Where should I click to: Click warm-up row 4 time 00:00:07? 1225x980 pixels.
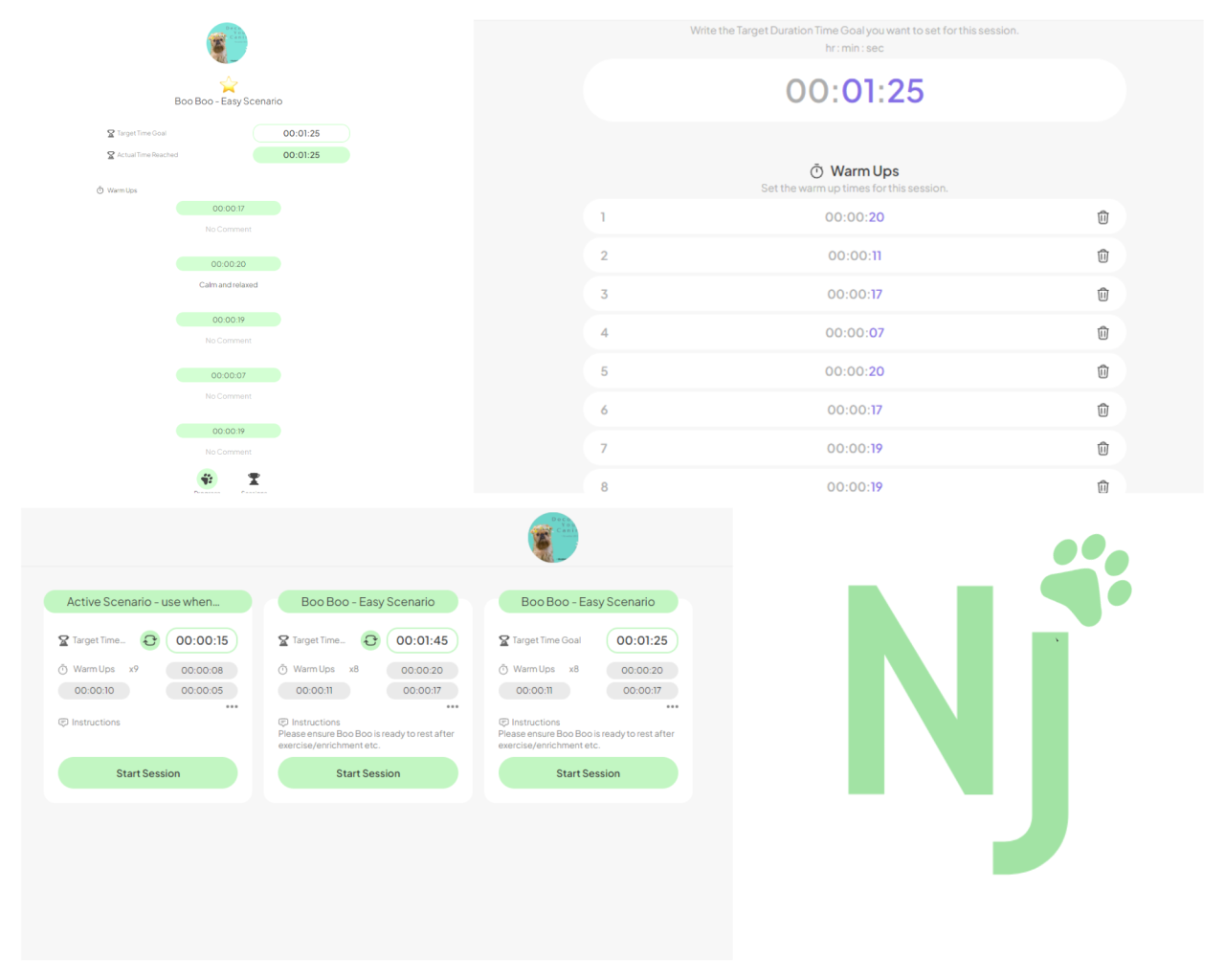coord(855,333)
